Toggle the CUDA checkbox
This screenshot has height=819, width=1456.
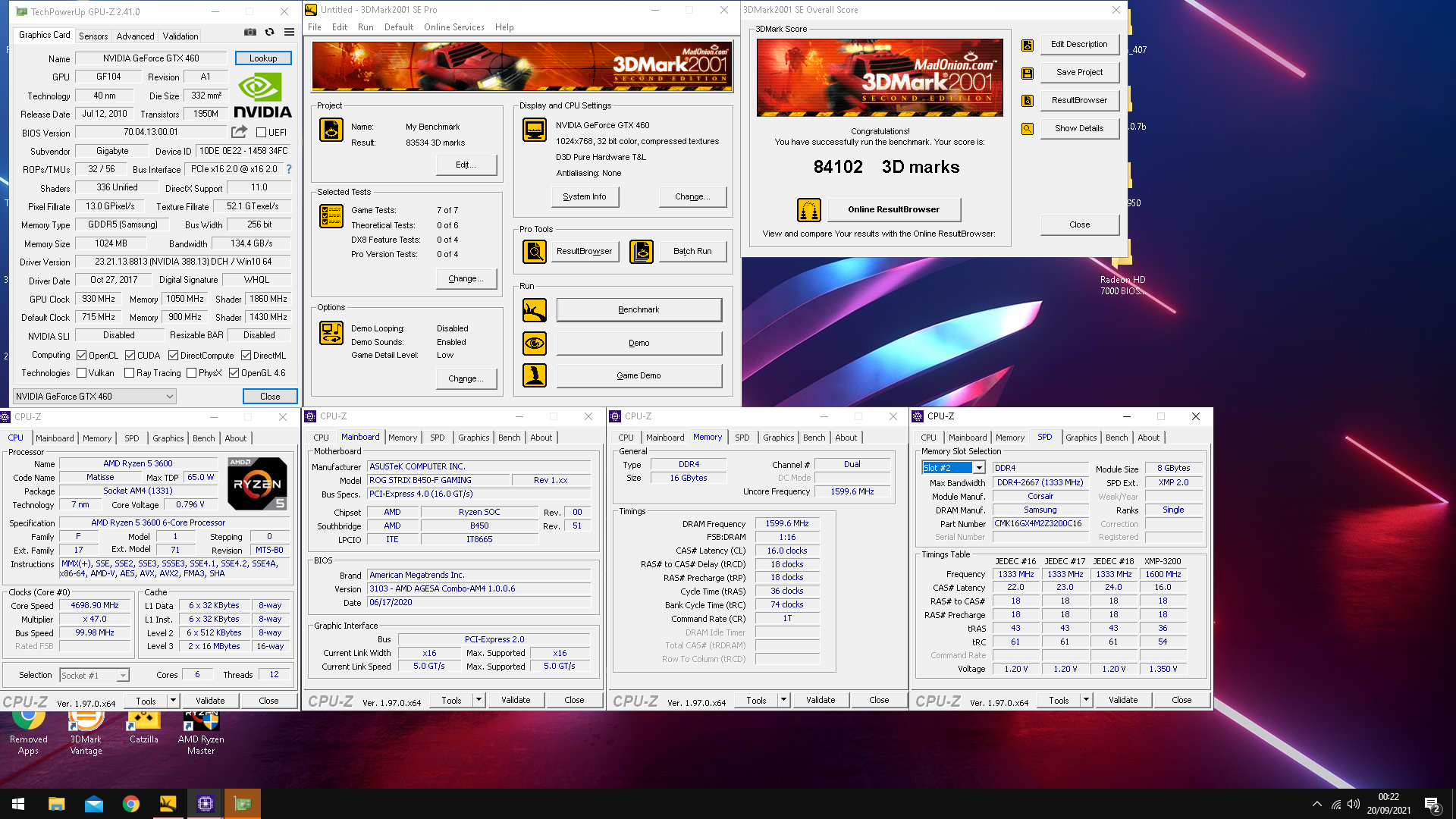pos(130,356)
